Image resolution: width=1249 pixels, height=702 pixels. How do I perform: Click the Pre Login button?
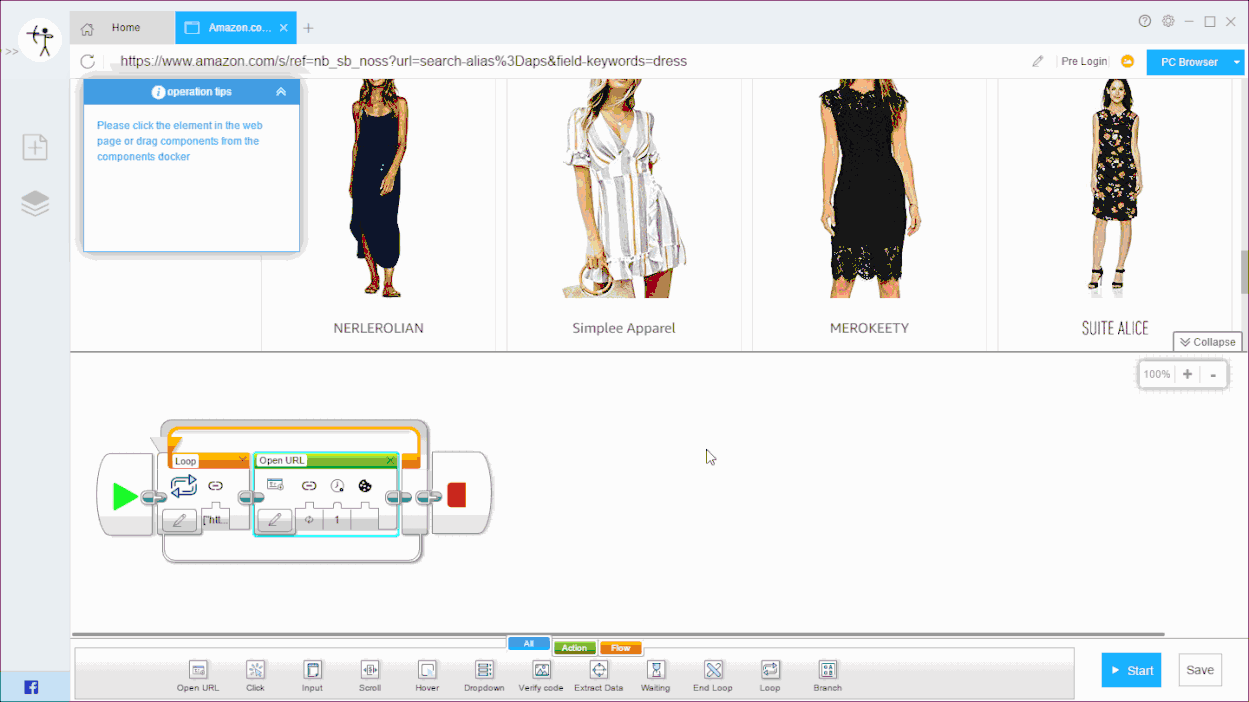click(1084, 62)
